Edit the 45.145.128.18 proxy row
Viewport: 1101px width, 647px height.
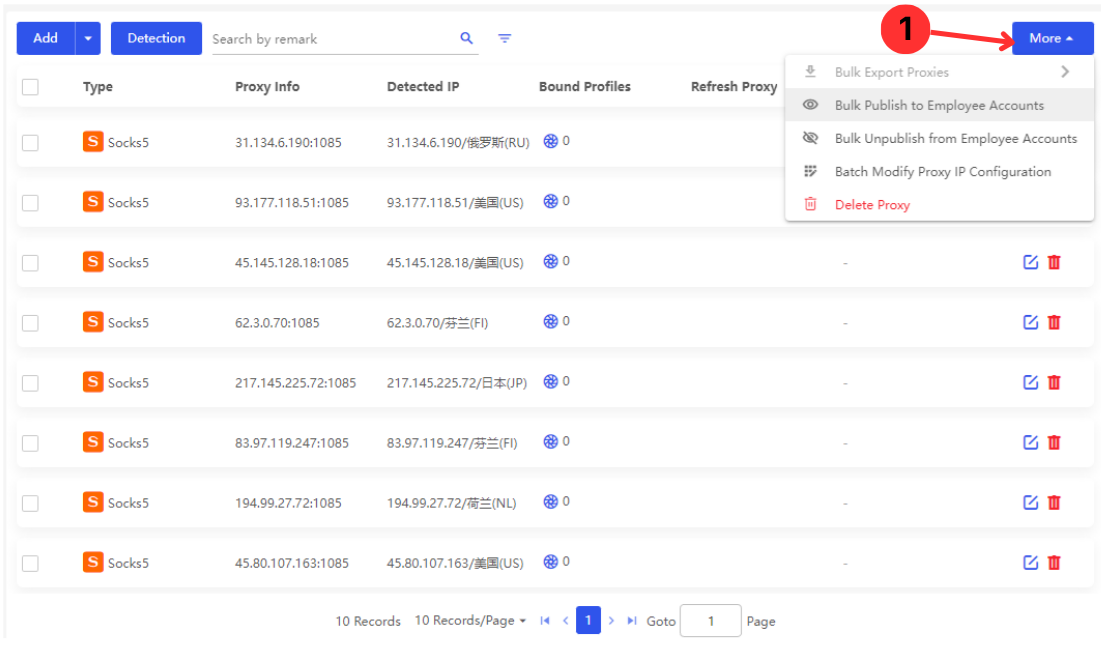point(1030,262)
